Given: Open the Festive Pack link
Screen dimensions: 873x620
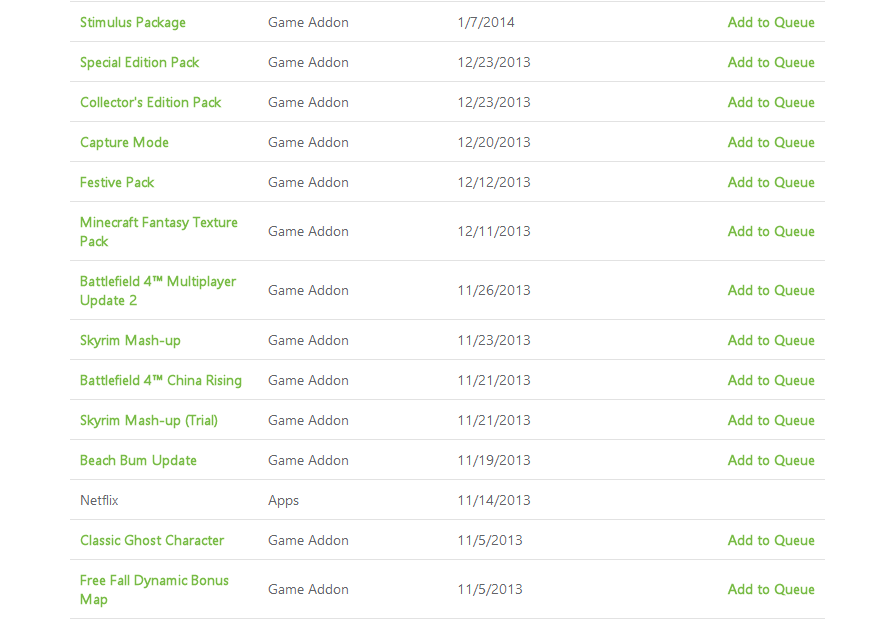Looking at the screenshot, I should click(117, 183).
